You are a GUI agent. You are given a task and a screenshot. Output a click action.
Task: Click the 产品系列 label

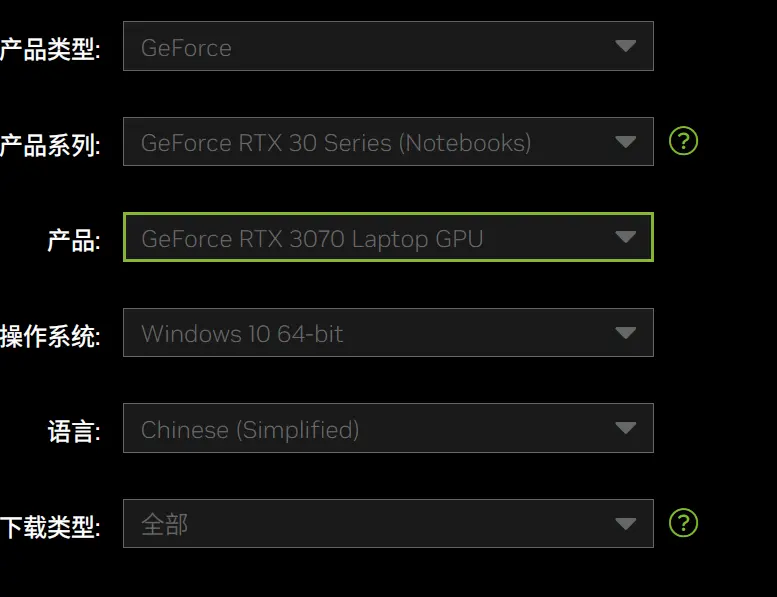(x=50, y=145)
